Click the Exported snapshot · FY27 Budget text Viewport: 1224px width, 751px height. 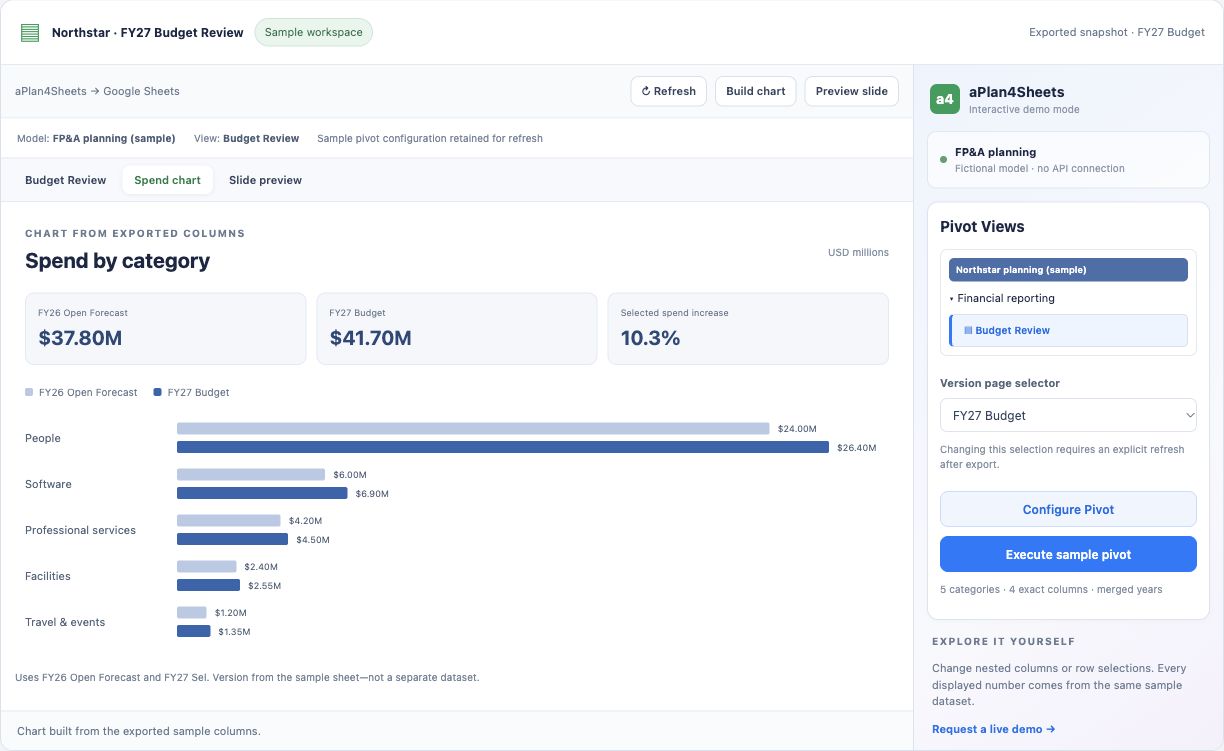[1116, 32]
